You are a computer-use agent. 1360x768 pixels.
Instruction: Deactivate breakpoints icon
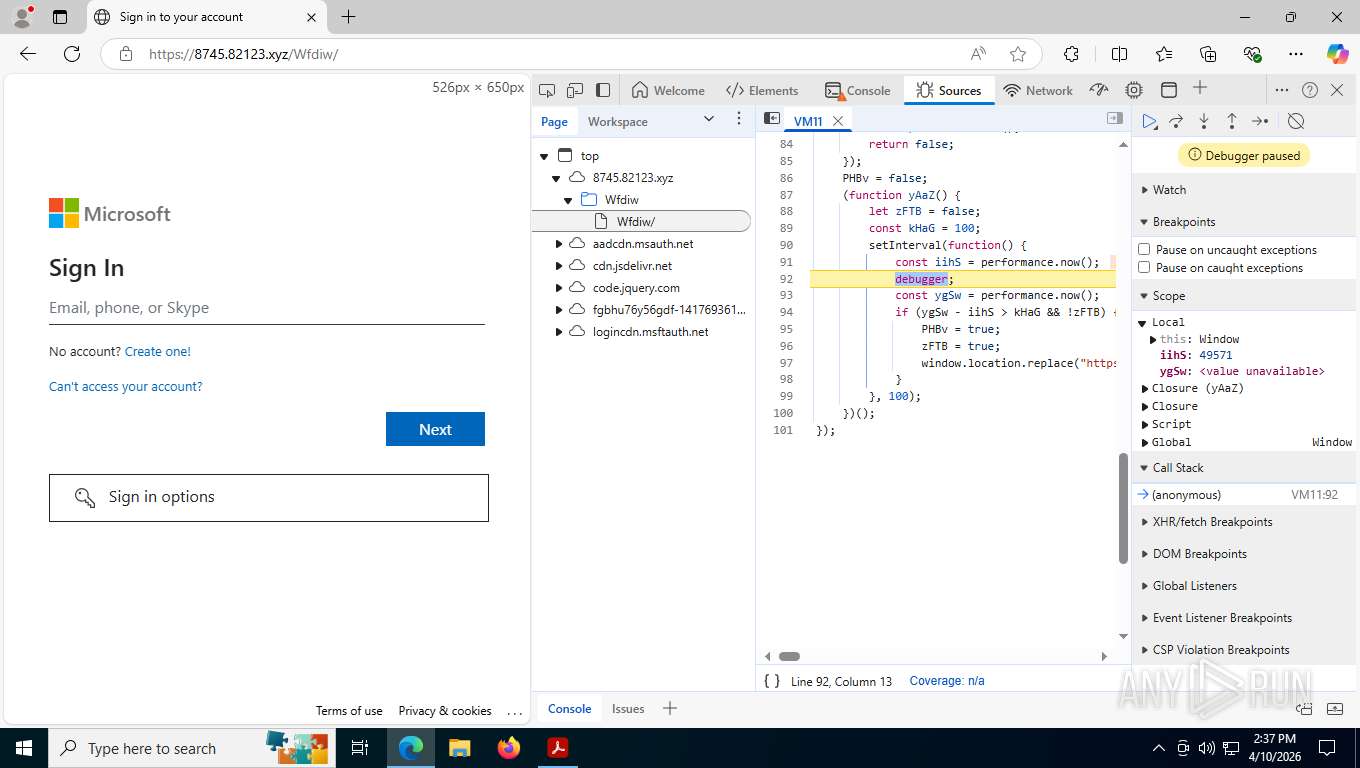(1296, 121)
